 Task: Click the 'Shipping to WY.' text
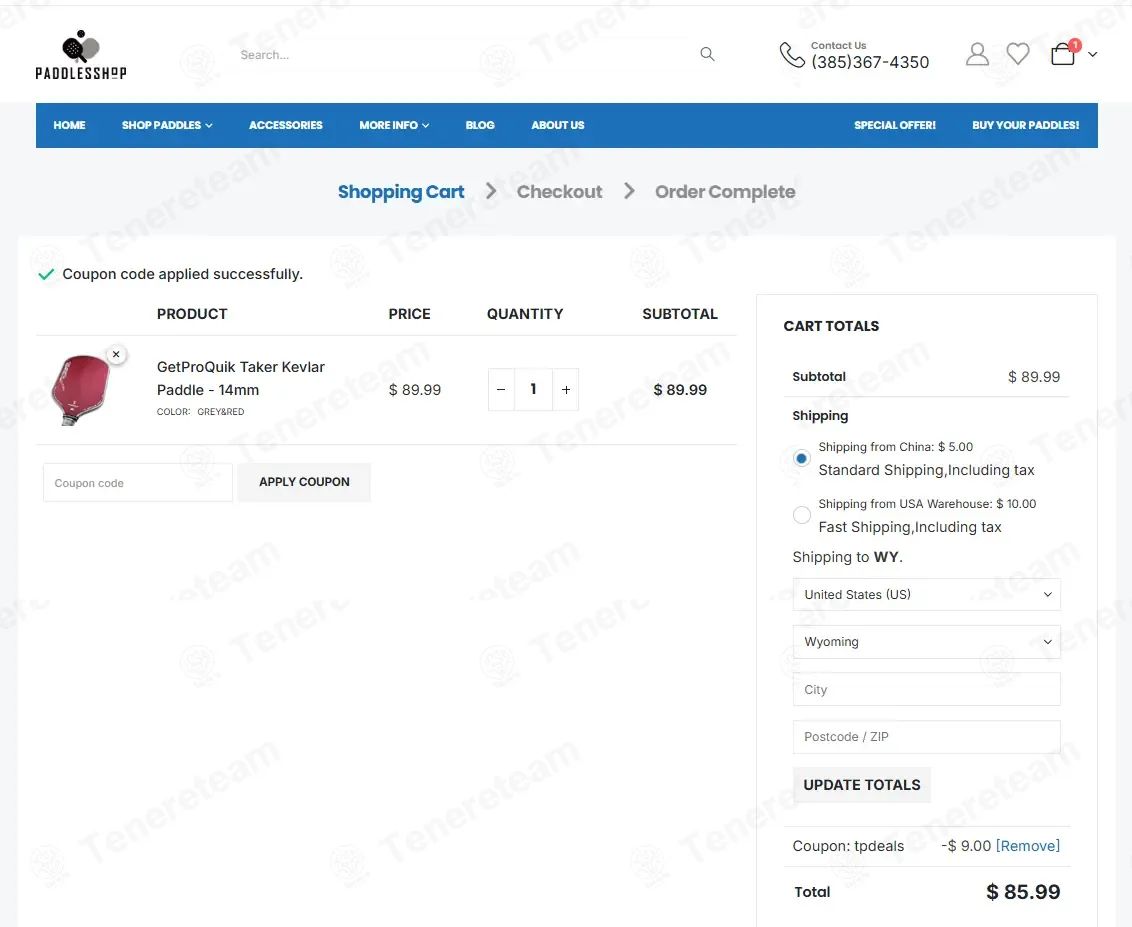[848, 557]
